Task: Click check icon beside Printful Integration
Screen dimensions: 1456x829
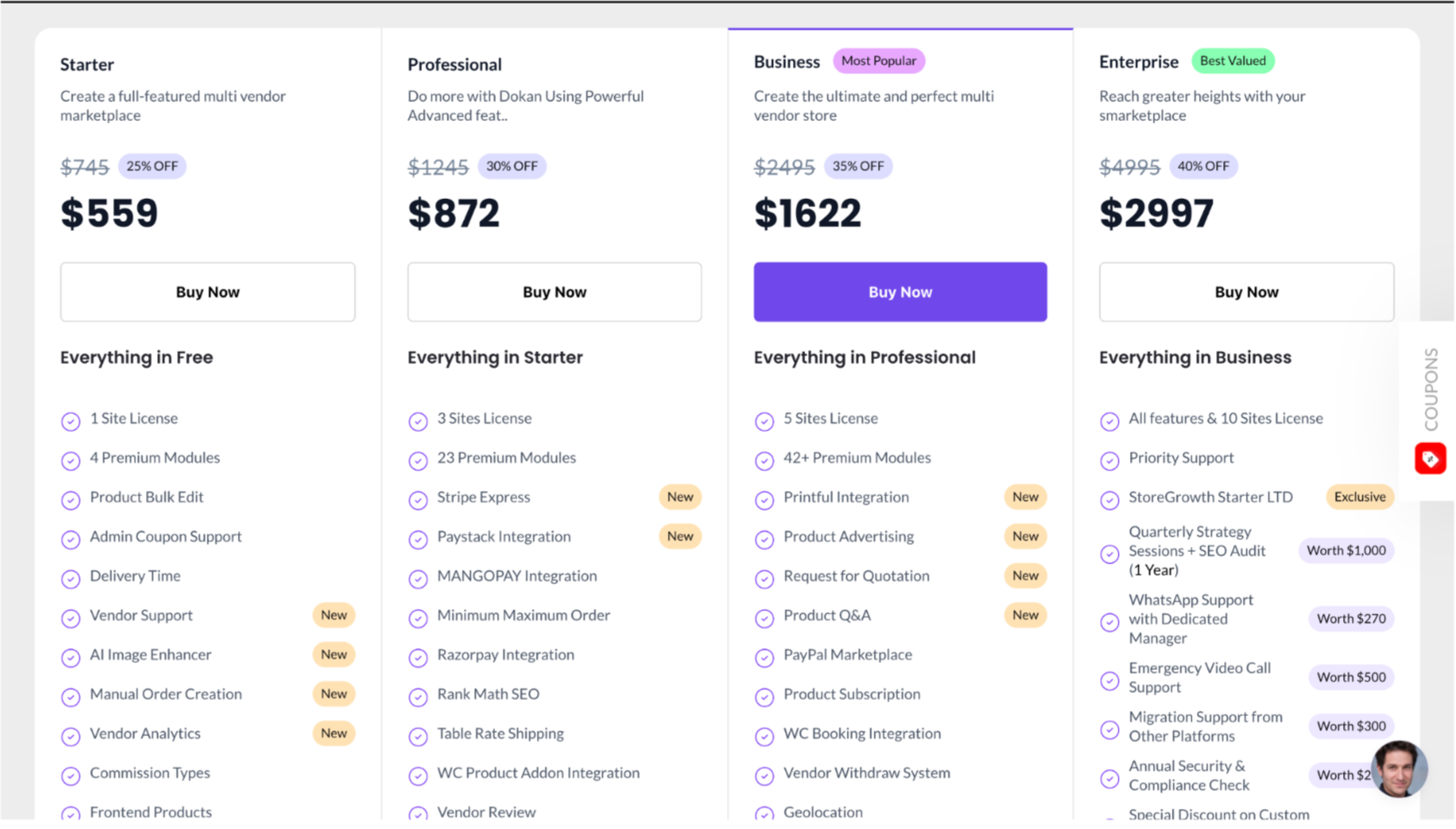Action: [764, 501]
